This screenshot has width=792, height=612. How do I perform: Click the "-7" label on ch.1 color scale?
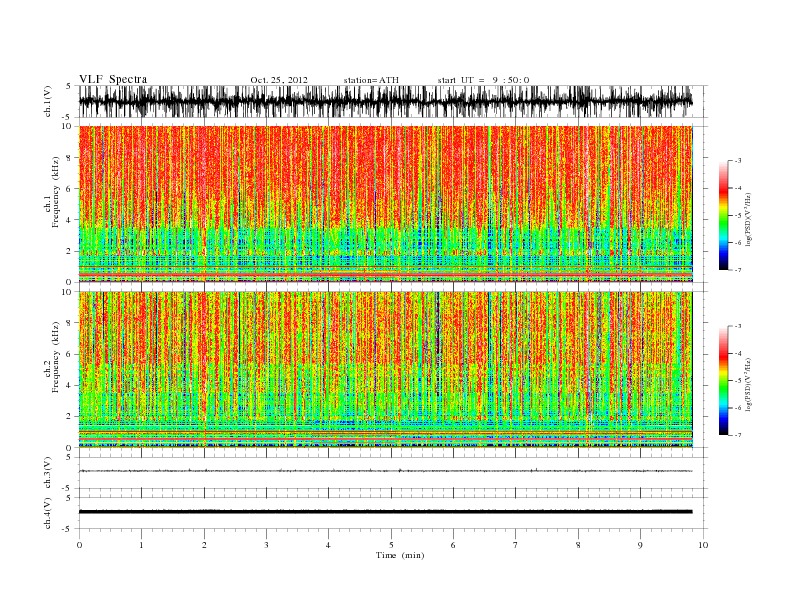[x=738, y=270]
